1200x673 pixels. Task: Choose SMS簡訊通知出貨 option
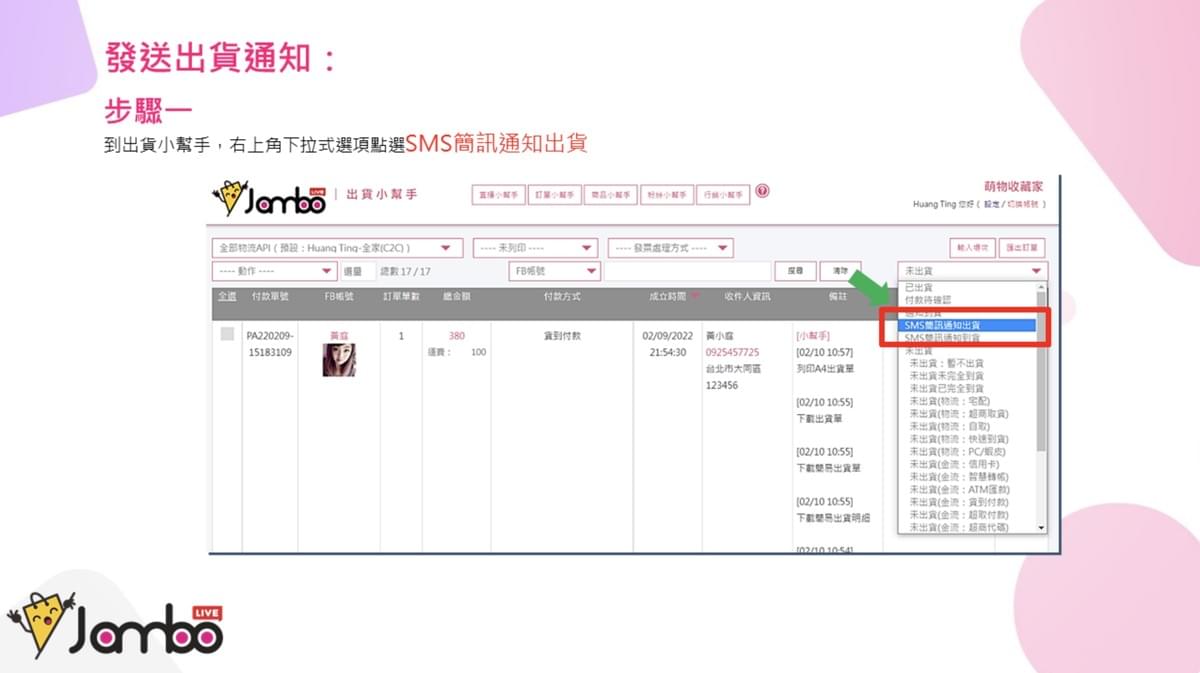966,326
